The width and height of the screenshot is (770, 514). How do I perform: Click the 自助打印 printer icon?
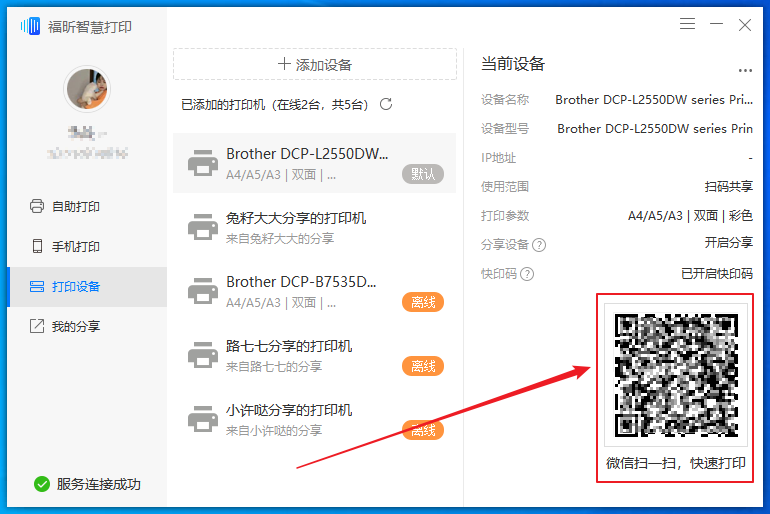coord(37,206)
